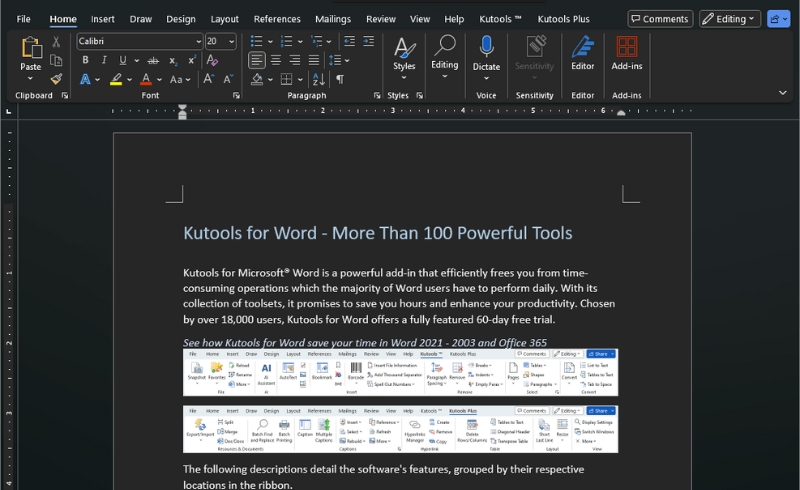Open the Calibri font name dropdown
Image resolution: width=800 pixels, height=490 pixels.
point(198,41)
